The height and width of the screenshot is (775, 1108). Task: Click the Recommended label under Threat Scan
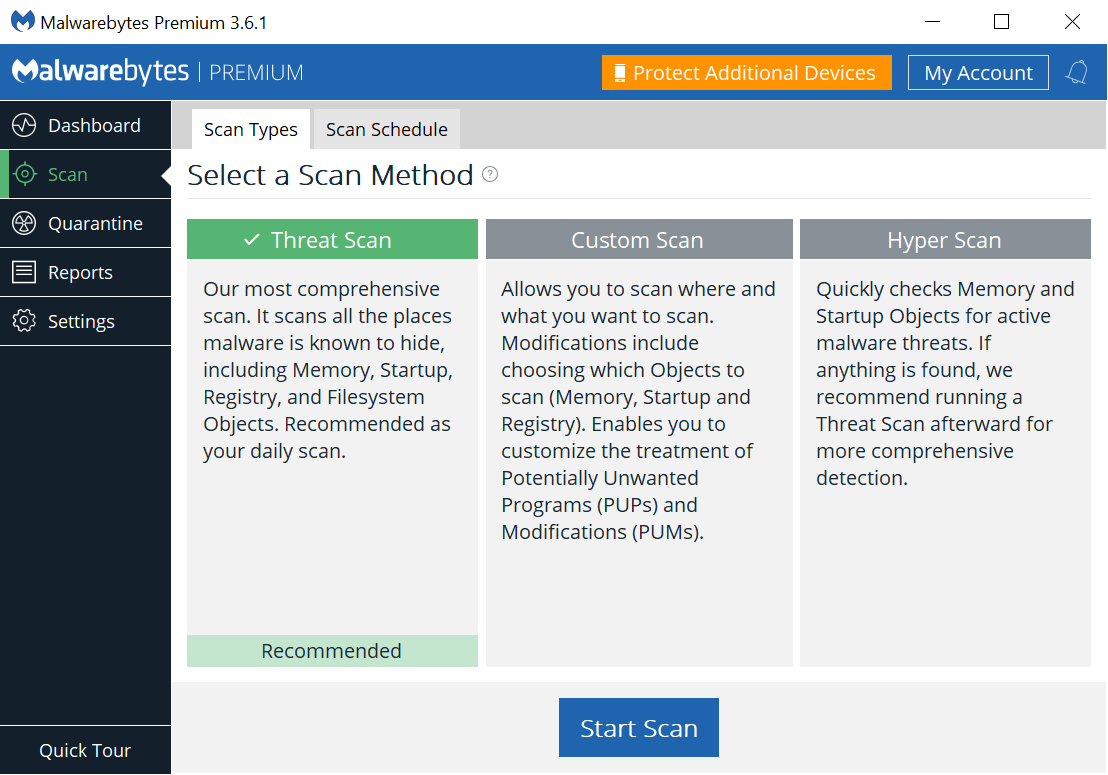click(332, 651)
